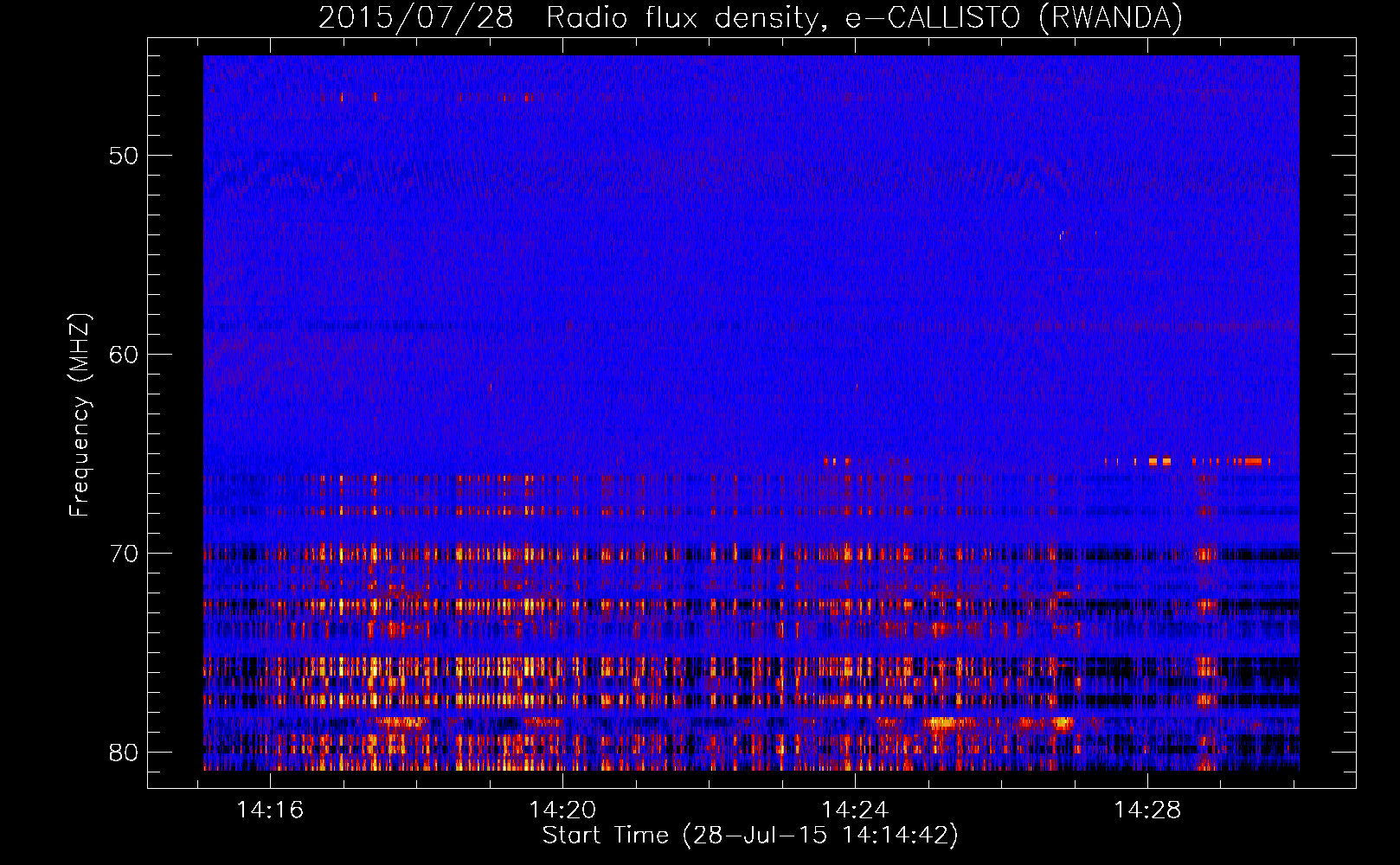Click the 14:16 time tick label

pos(270,811)
